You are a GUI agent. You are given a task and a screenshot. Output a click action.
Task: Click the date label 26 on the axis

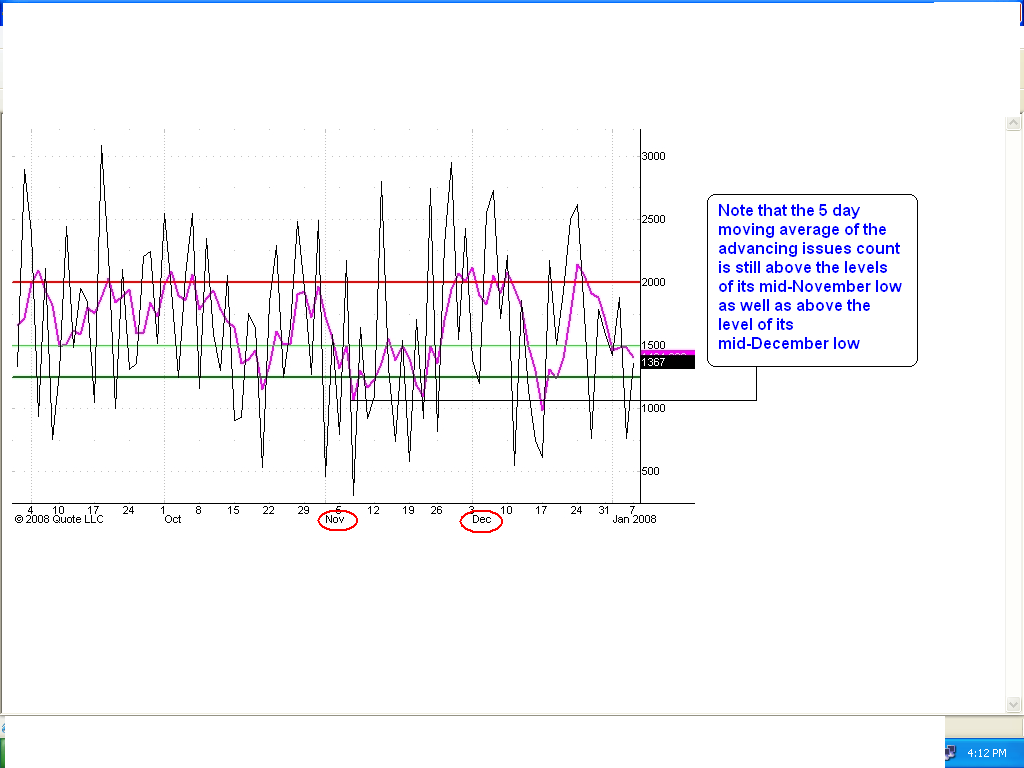click(x=436, y=510)
